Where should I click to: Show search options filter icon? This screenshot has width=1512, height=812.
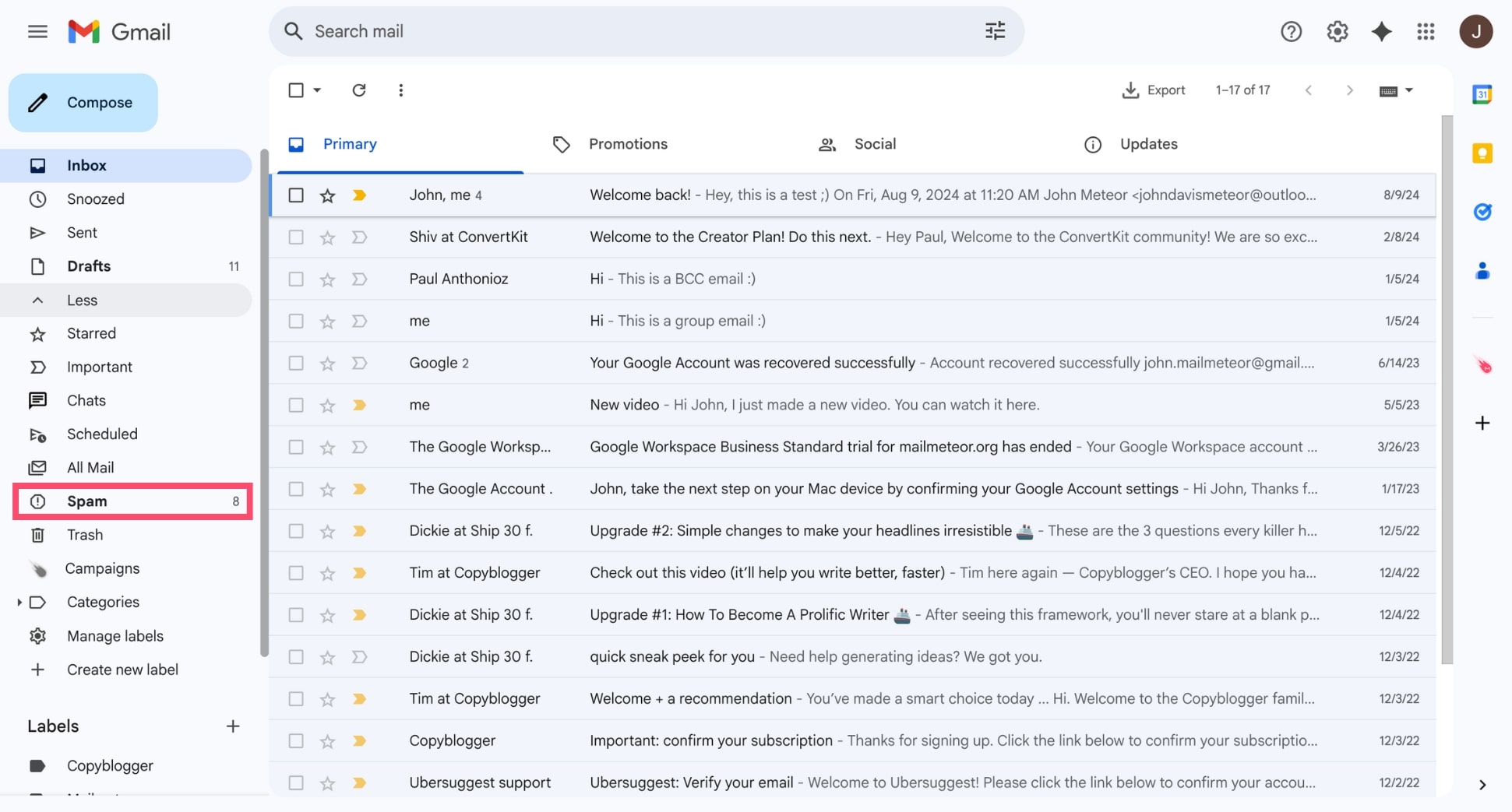click(x=995, y=31)
